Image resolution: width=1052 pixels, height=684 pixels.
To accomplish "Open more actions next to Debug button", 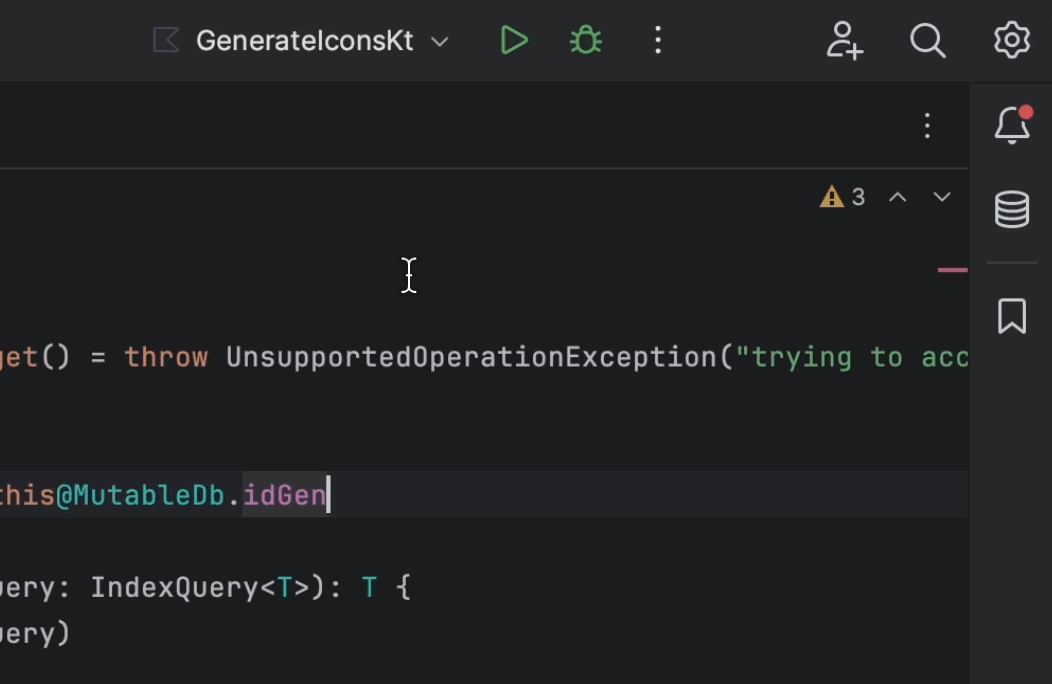I will click(x=658, y=41).
